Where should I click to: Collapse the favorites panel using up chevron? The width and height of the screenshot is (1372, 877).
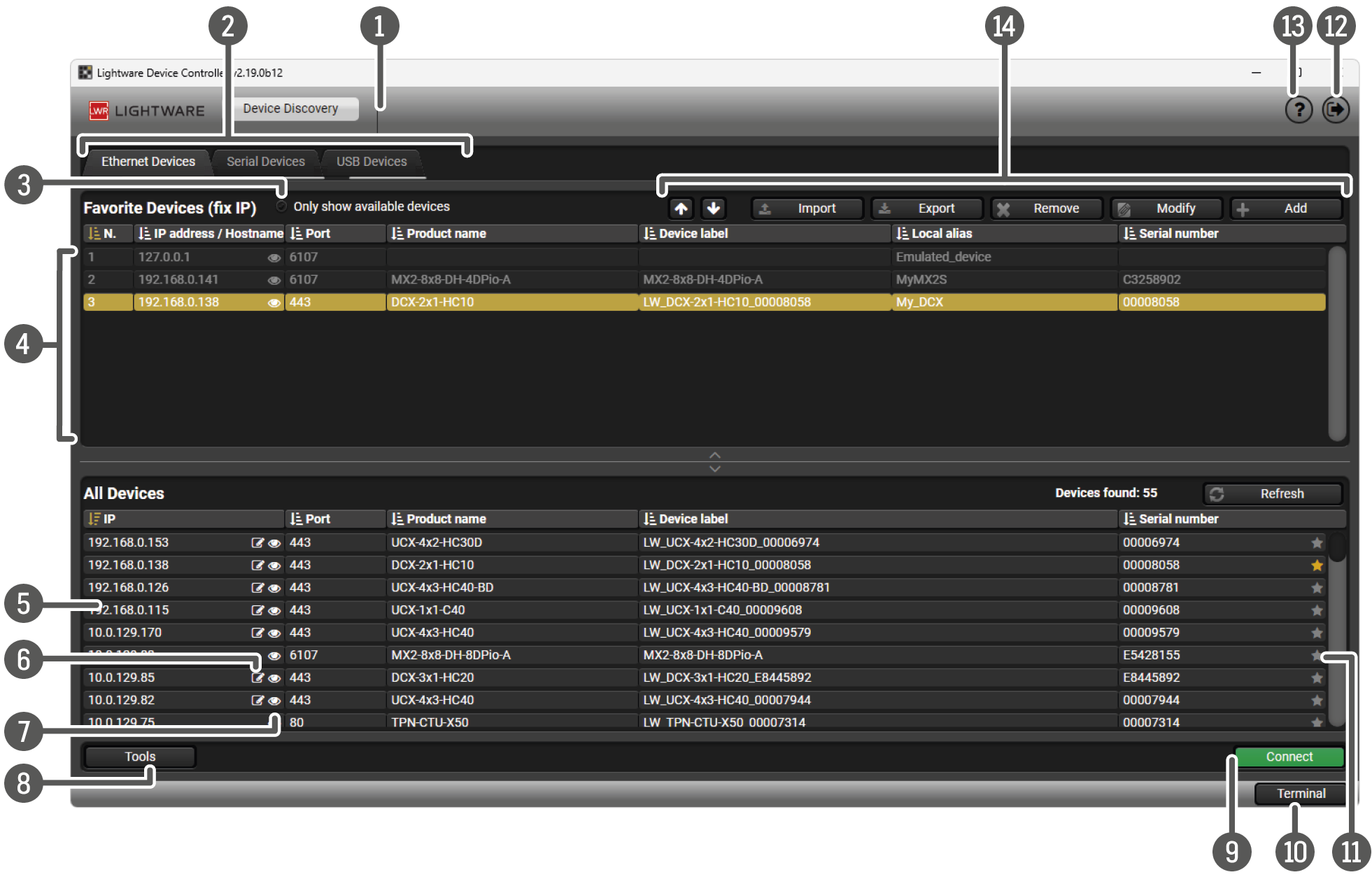(x=714, y=455)
